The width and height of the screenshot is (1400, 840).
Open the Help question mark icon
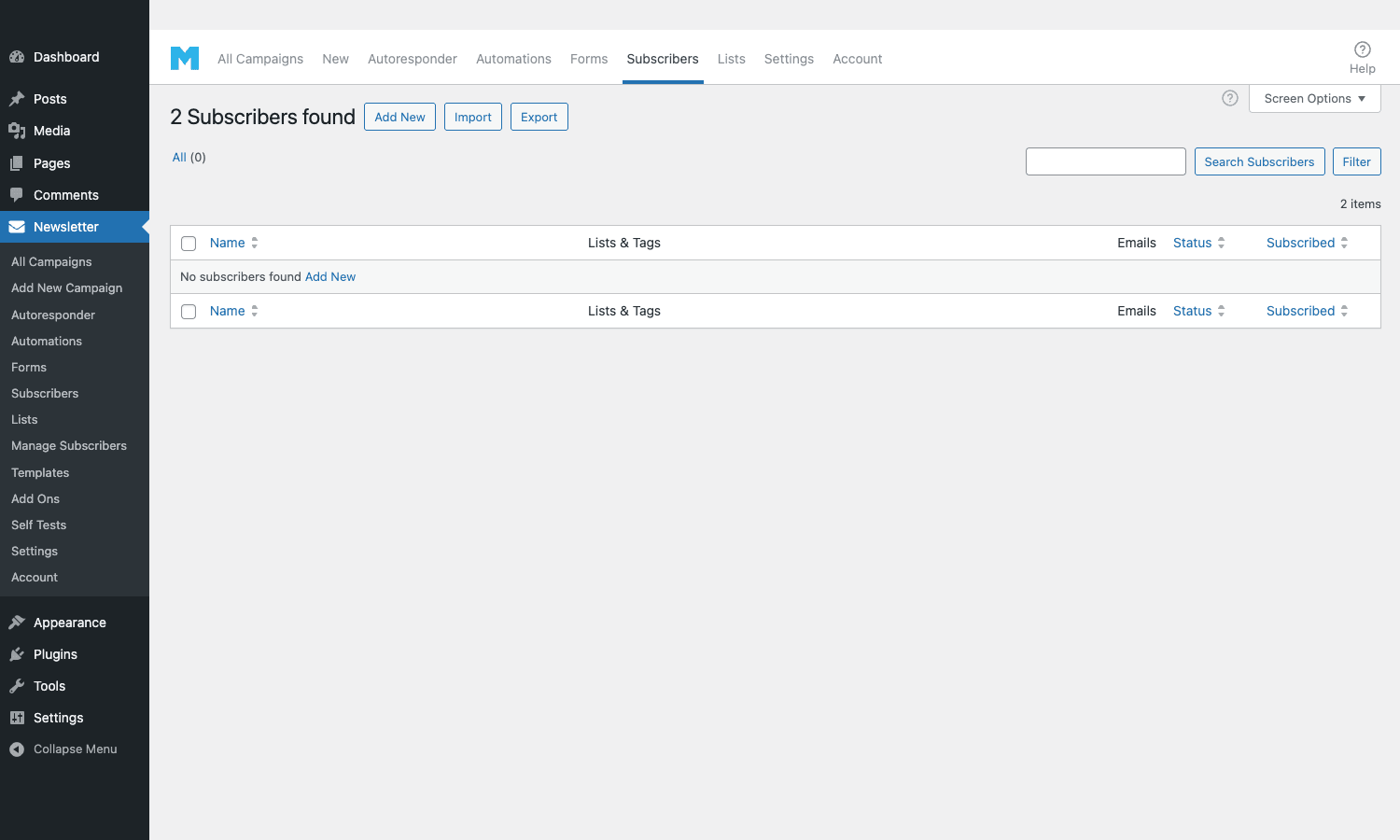[1363, 49]
